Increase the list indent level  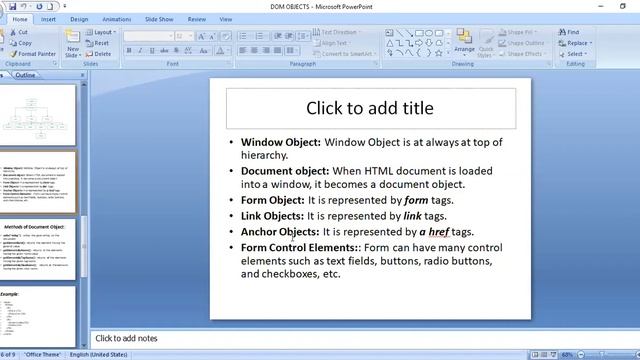289,36
